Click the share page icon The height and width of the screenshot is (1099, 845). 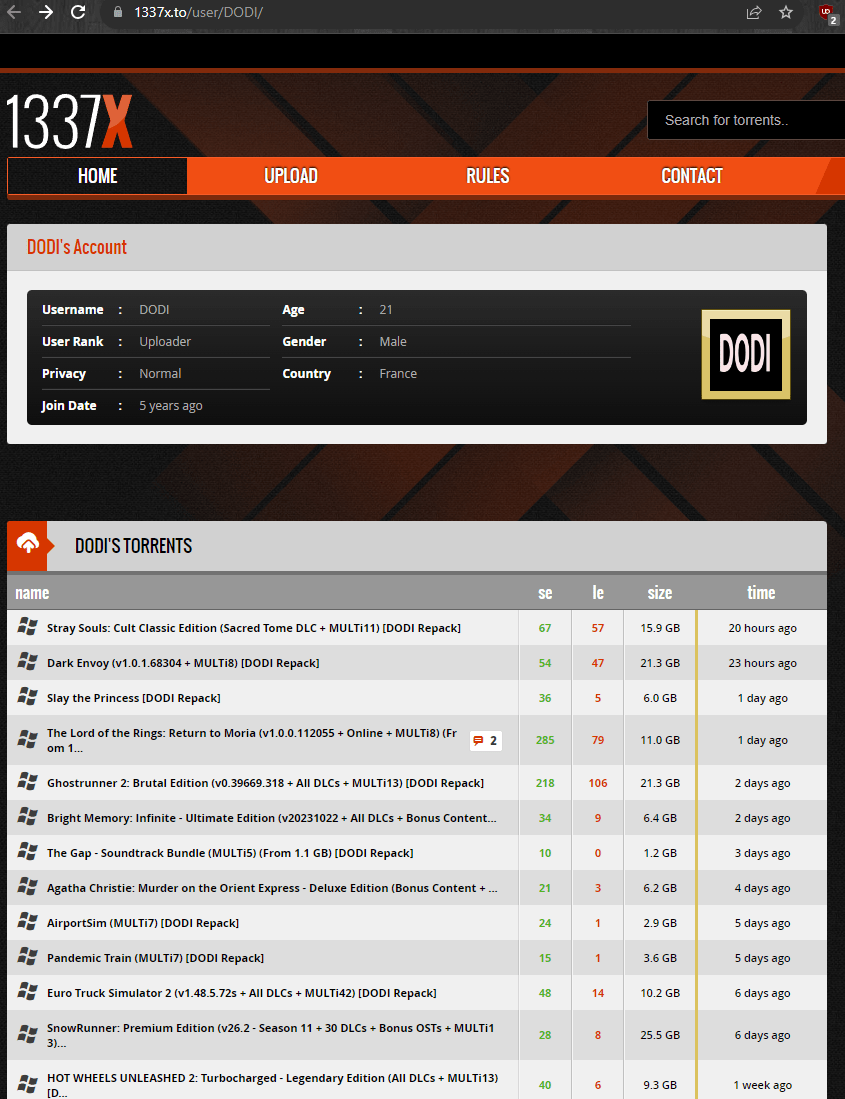point(754,12)
